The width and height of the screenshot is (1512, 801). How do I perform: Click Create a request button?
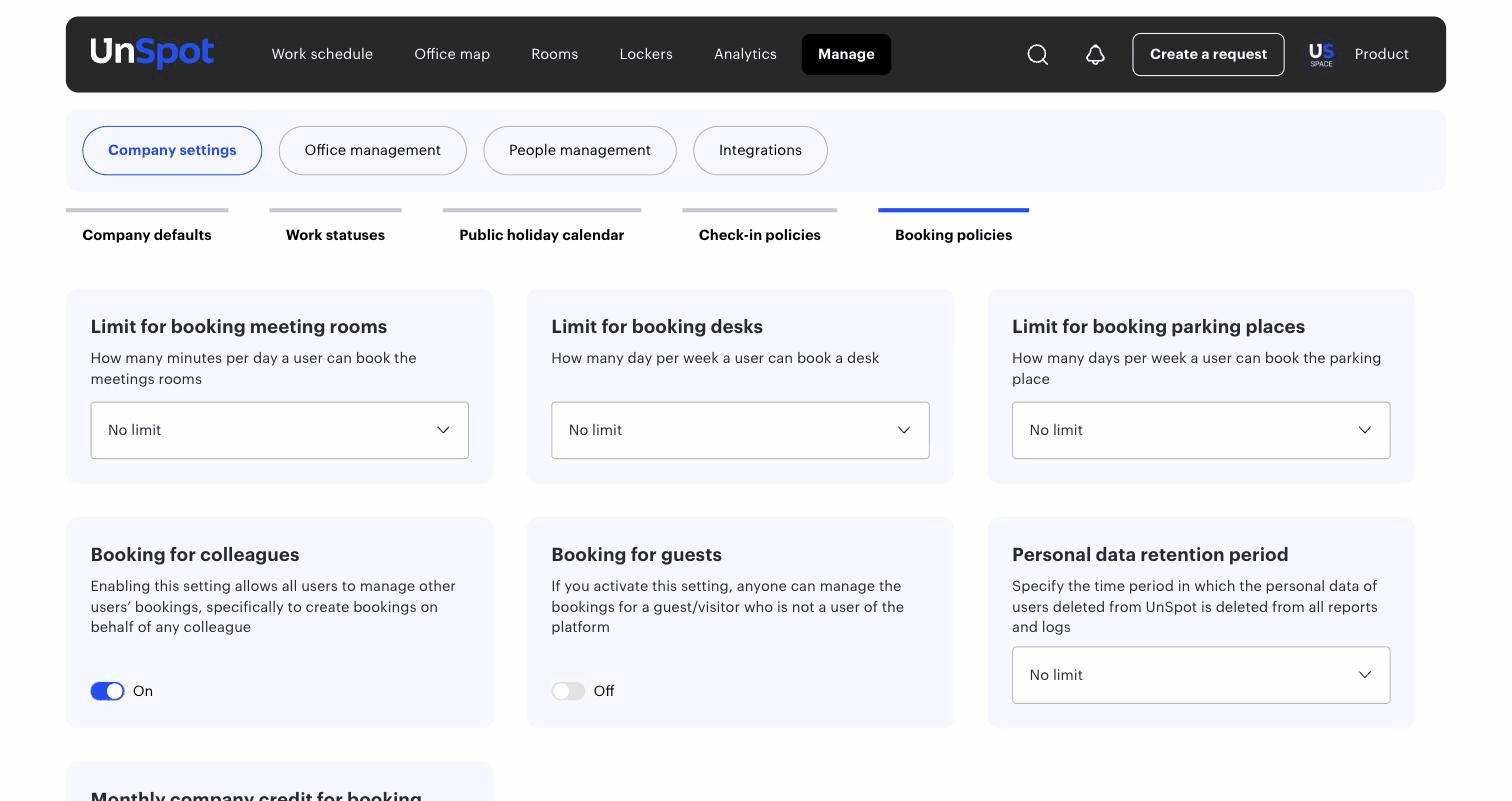1208,54
